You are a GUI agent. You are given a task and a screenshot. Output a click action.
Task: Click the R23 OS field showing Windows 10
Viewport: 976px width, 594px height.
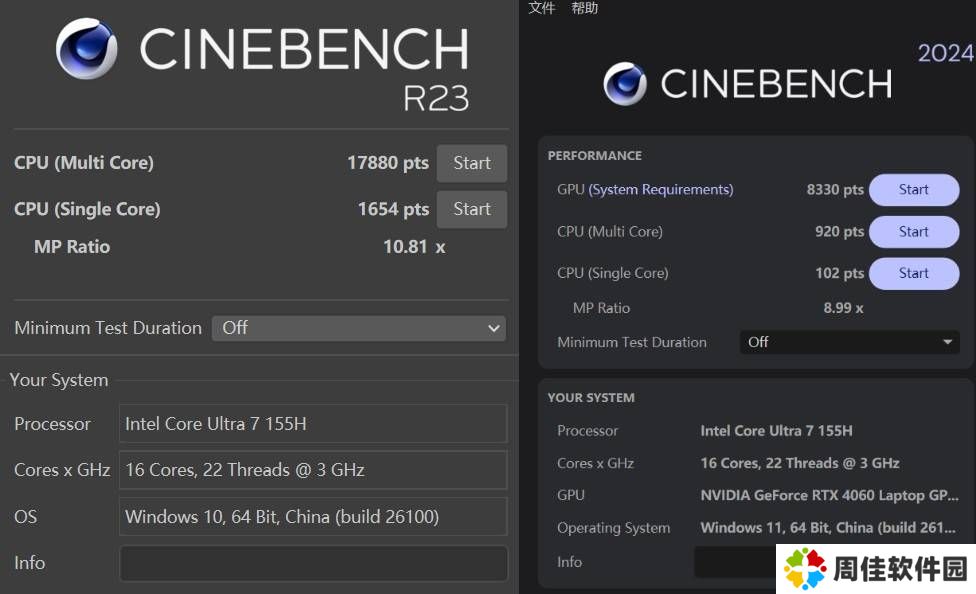[312, 517]
